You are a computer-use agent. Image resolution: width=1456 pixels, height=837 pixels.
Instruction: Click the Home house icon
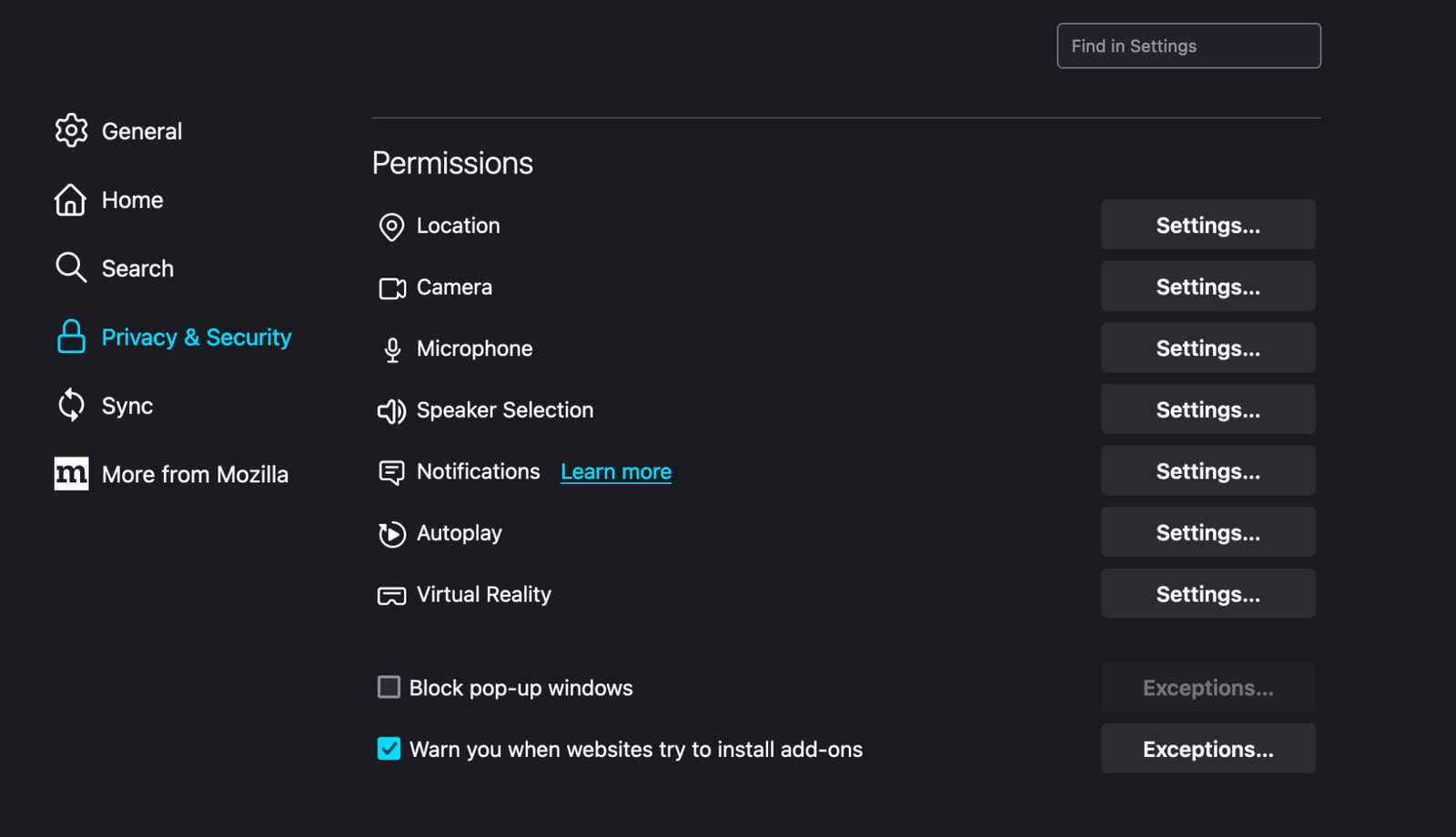click(x=70, y=199)
